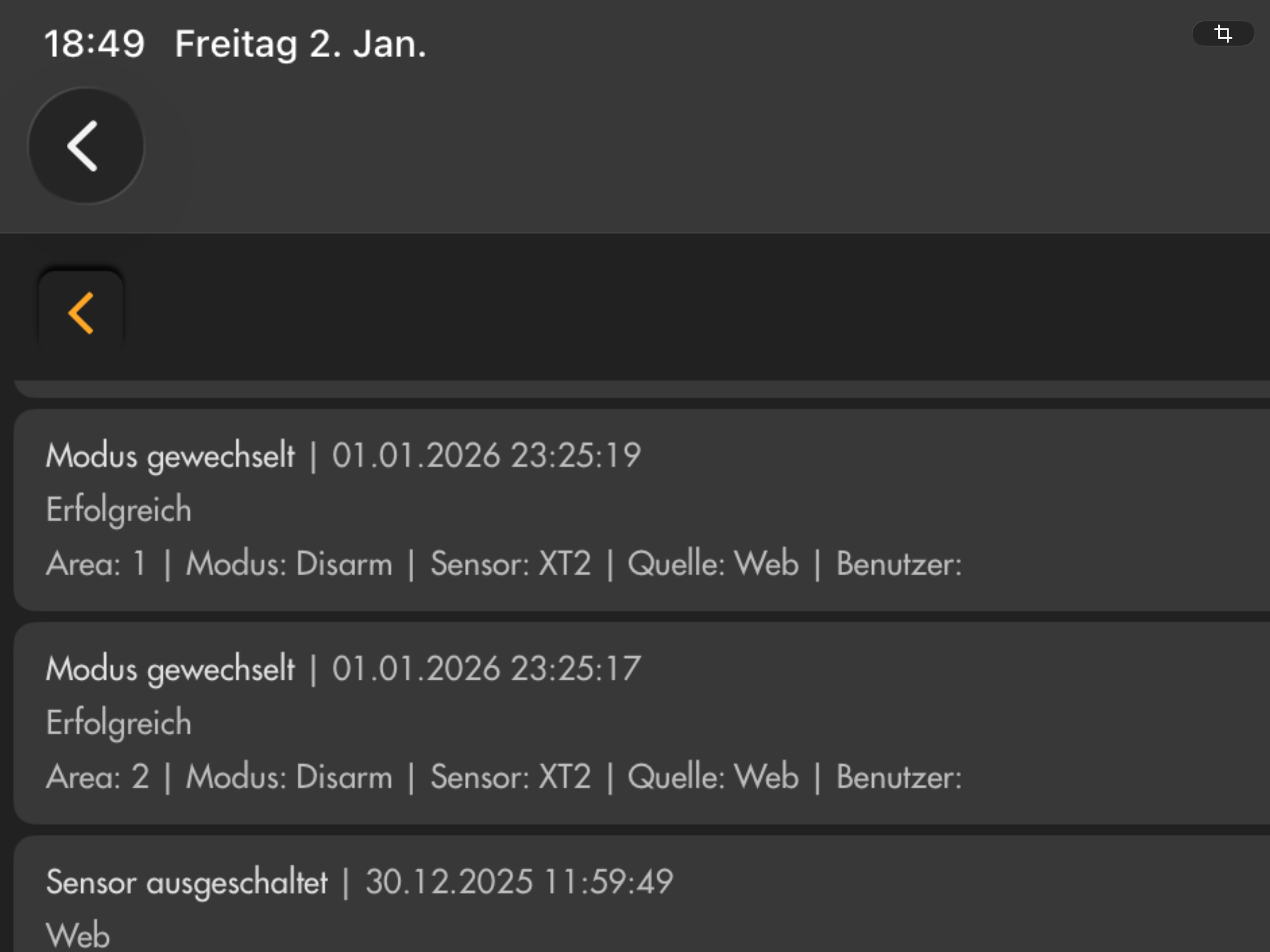Viewport: 1270px width, 952px height.
Task: Click the Area: 2 label
Action: [98, 777]
